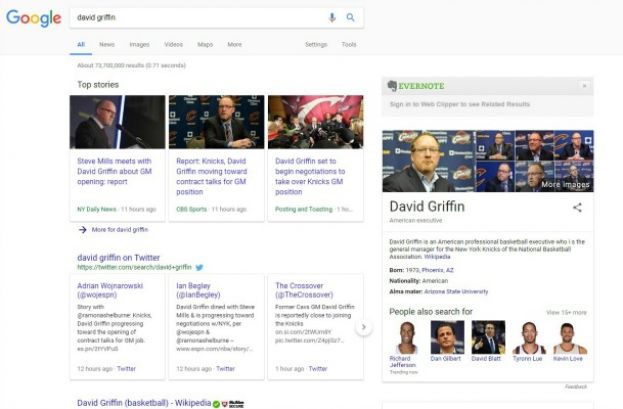Click the arrow icon before More for david griffin
This screenshot has height=409, width=623.
pos(82,230)
